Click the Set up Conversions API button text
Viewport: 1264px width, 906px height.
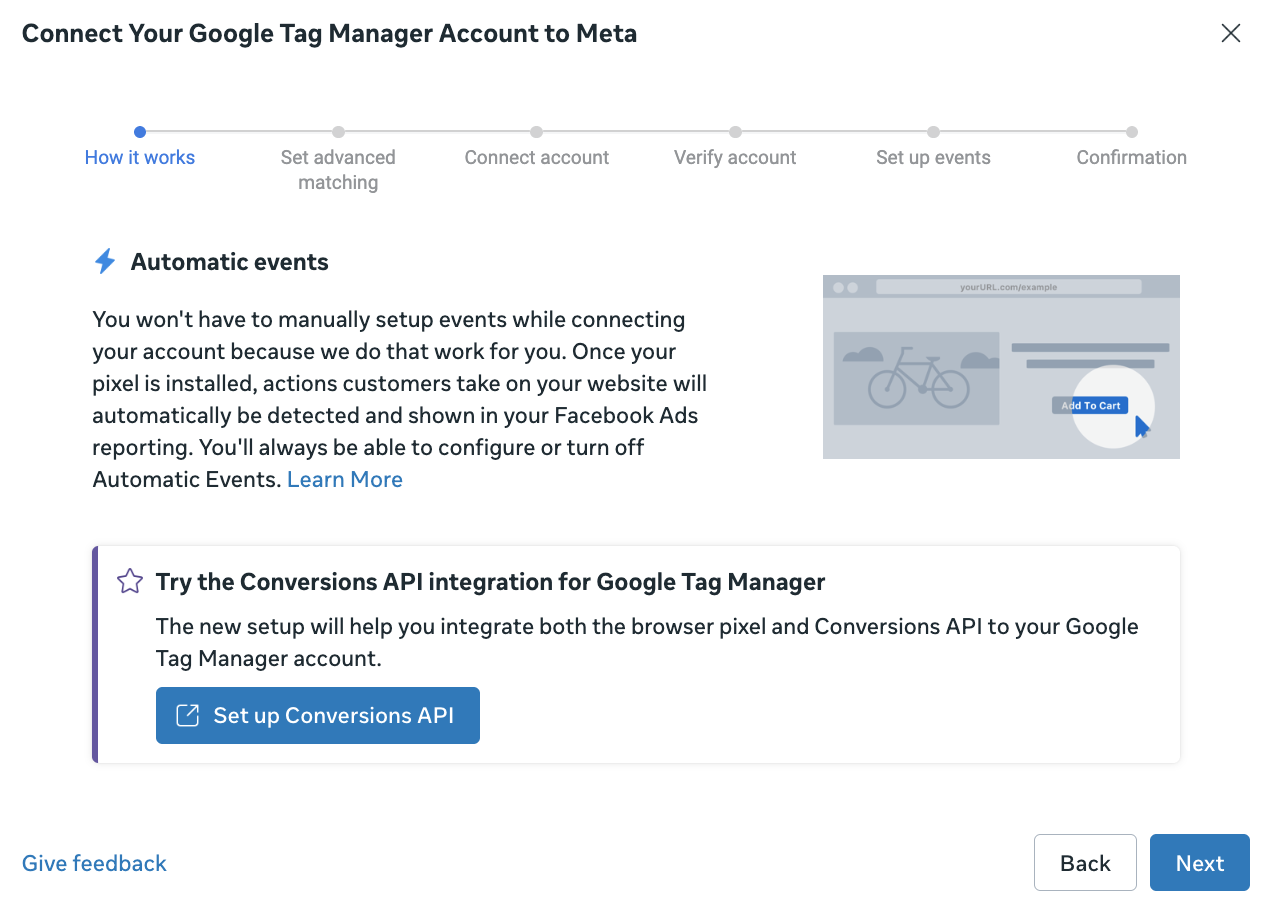[333, 715]
